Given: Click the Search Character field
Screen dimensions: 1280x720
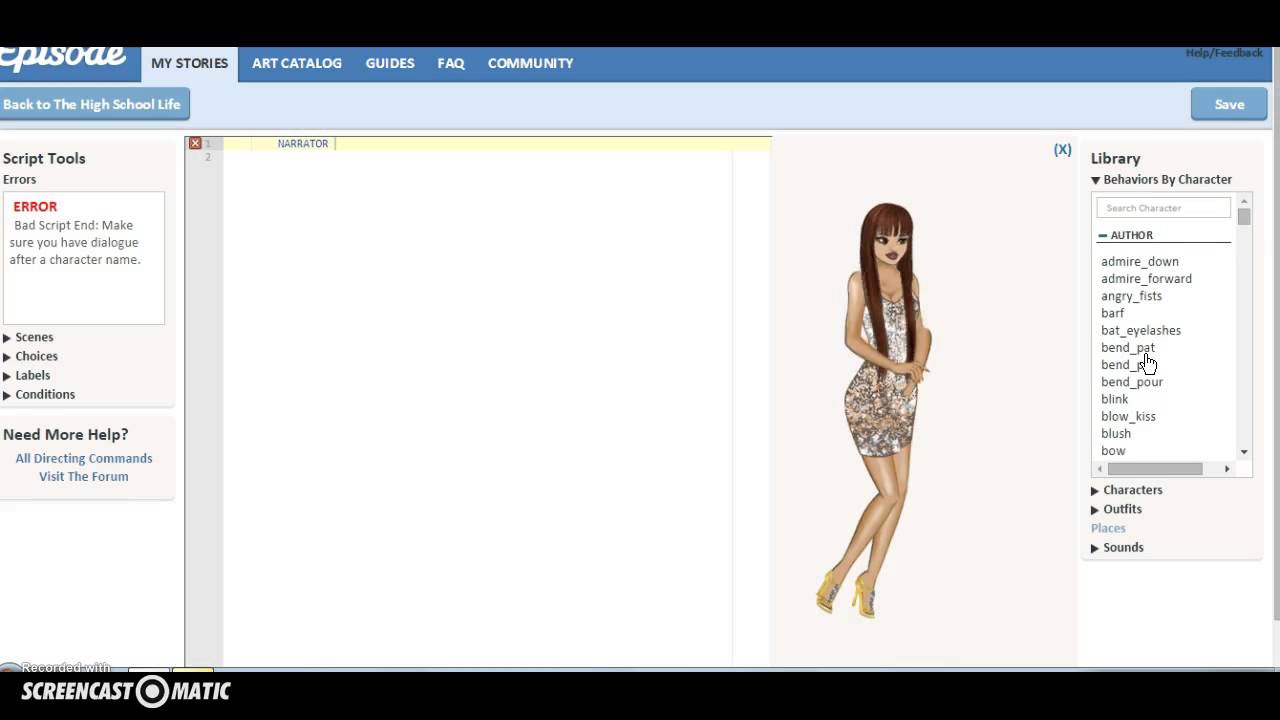Looking at the screenshot, I should point(1163,208).
